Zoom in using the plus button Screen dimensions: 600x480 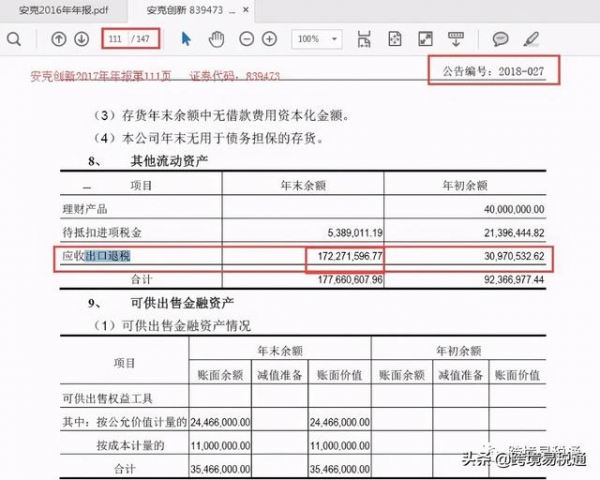pos(269,39)
